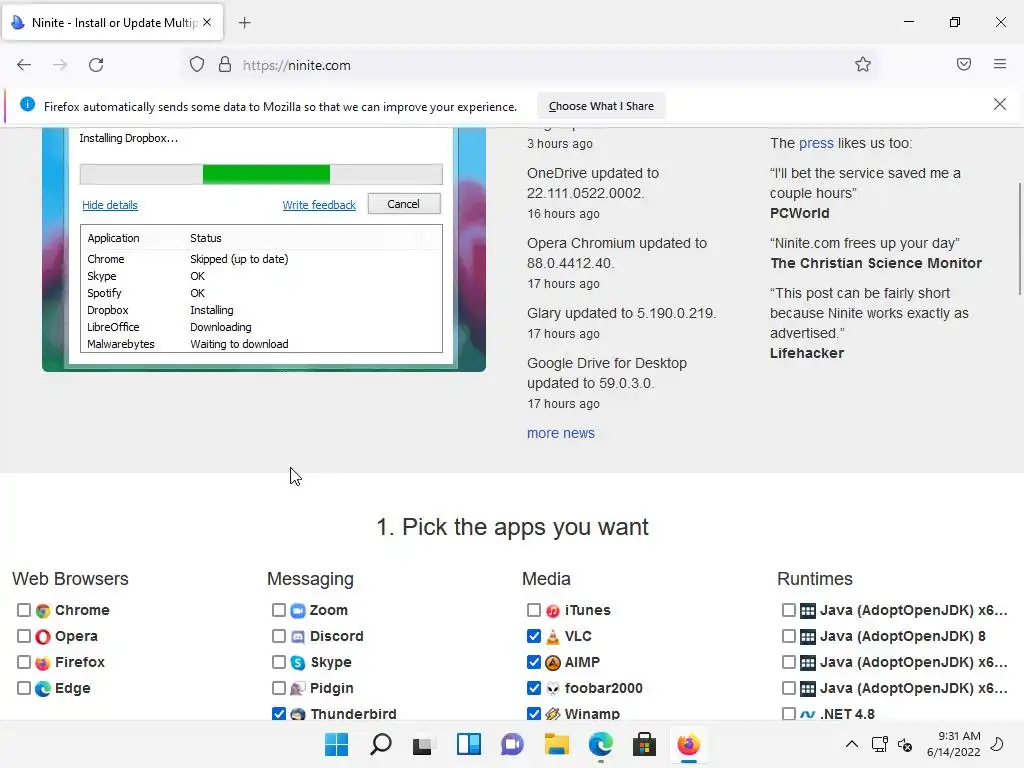1024x768 pixels.
Task: Check the Chrome checkbox
Action: (24, 610)
